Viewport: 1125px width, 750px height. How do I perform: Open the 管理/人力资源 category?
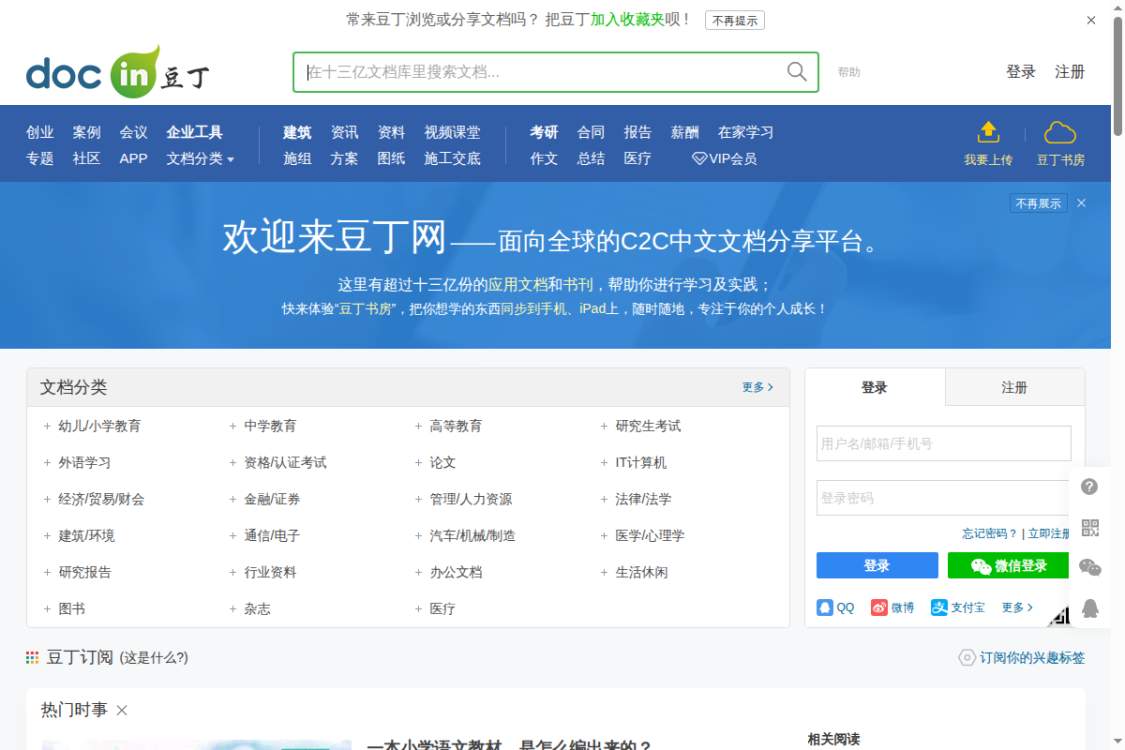point(471,500)
